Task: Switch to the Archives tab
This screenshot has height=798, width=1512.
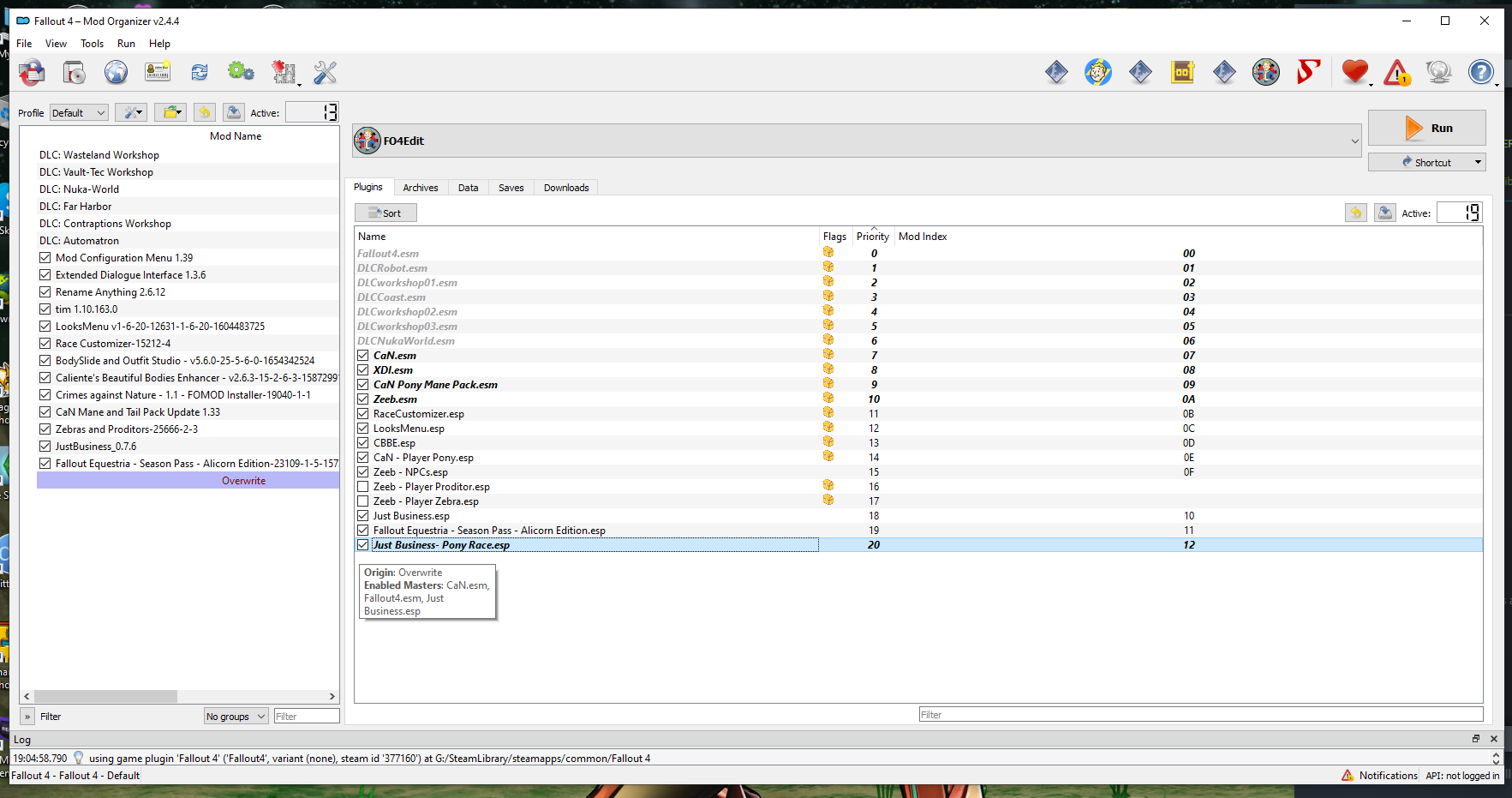Action: [421, 188]
